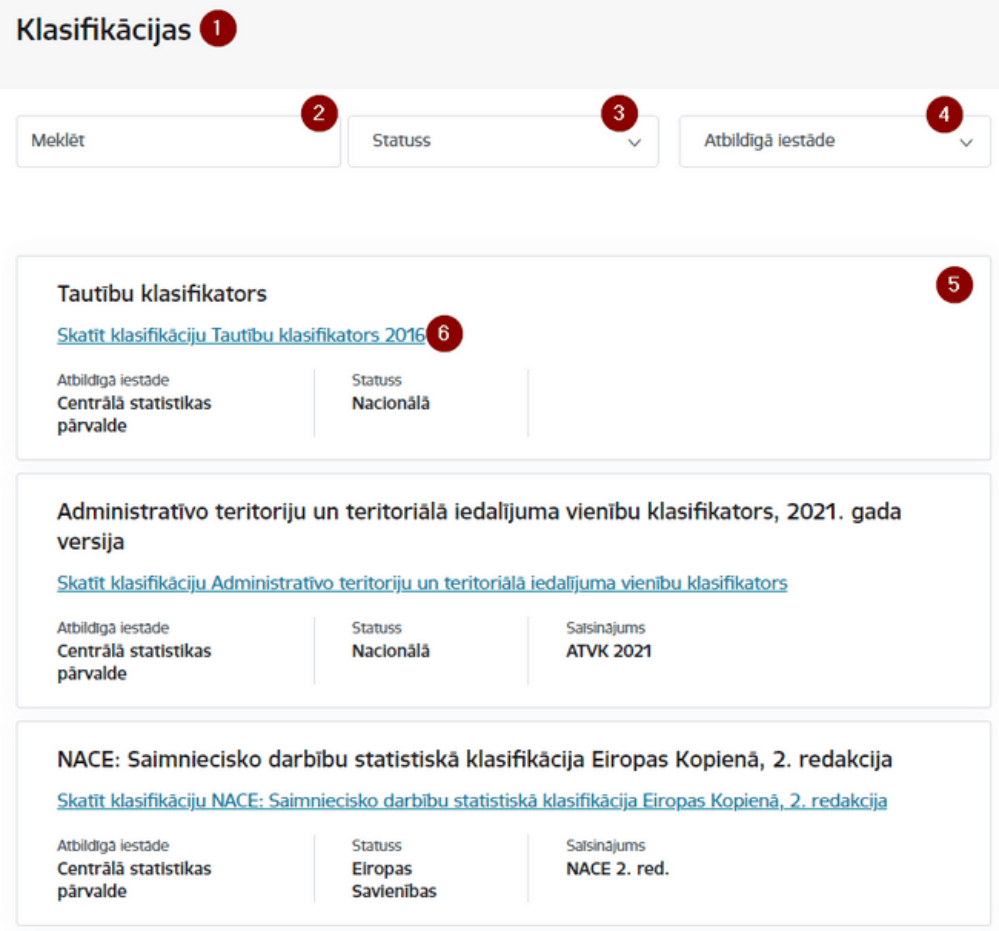999x931 pixels.
Task: Select the Administratīvo teritoriju klasifikators card heading
Action: 479,526
